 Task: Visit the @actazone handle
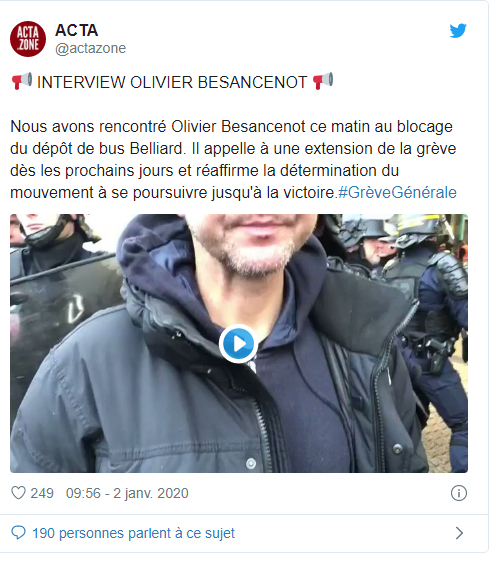click(90, 48)
